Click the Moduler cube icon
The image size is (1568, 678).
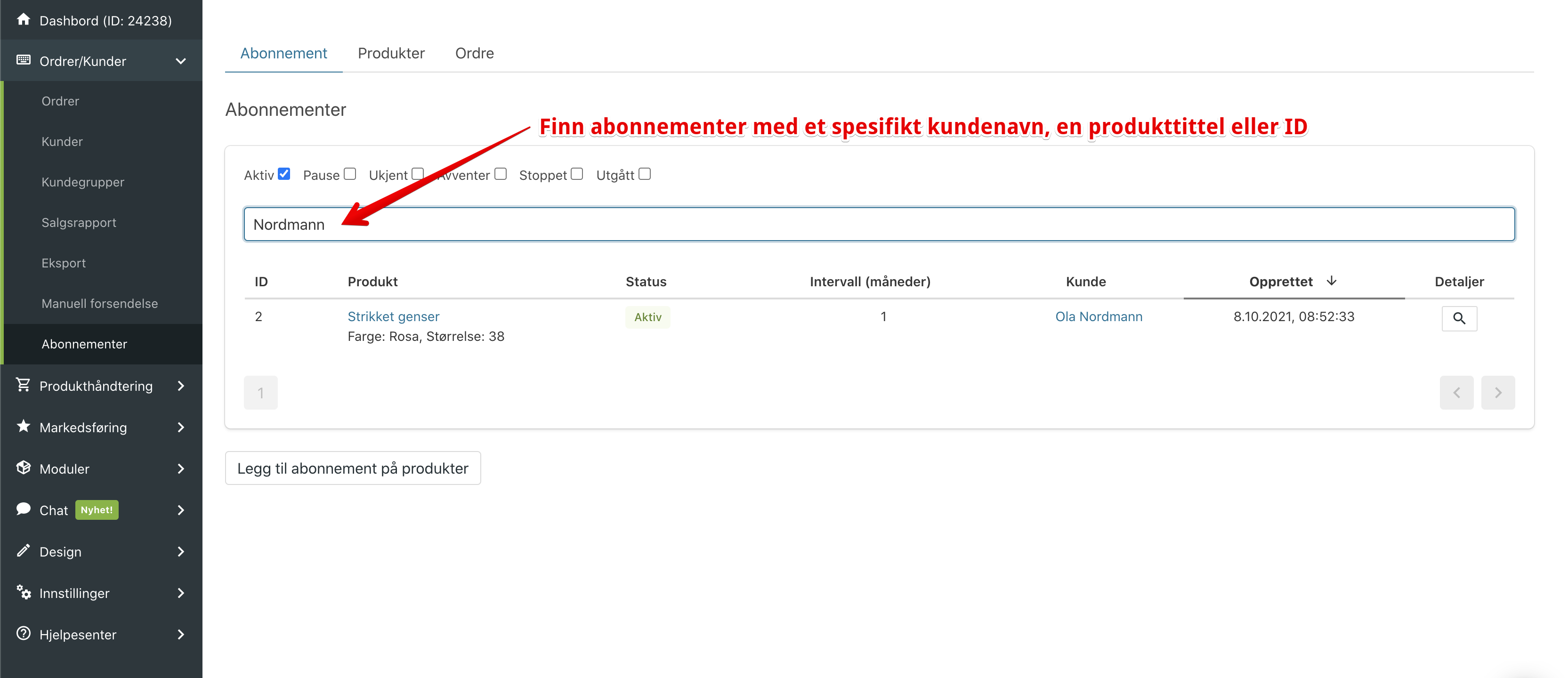(23, 468)
